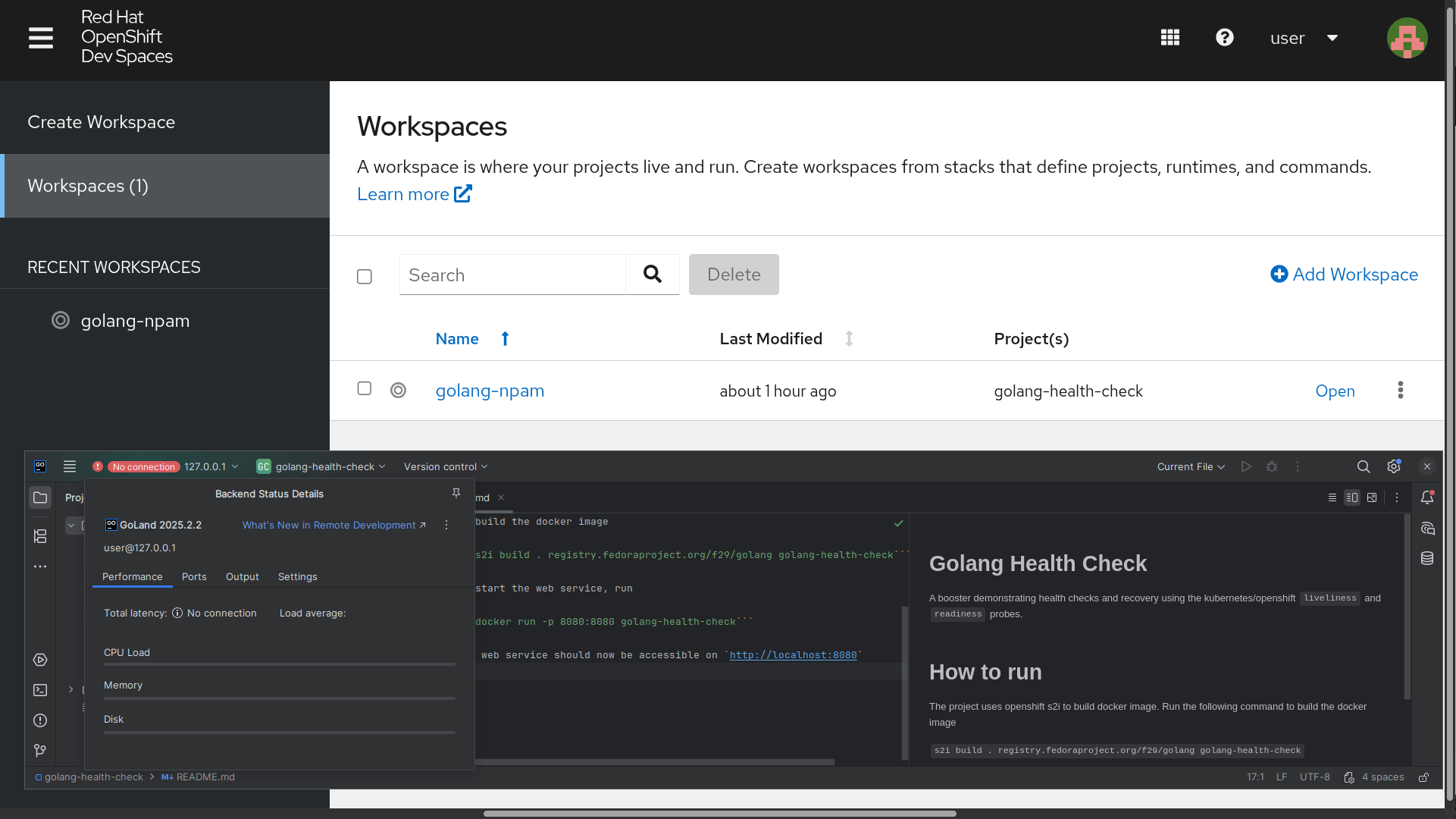1456x819 pixels.
Task: Click the workspace Search input field
Action: (x=512, y=275)
